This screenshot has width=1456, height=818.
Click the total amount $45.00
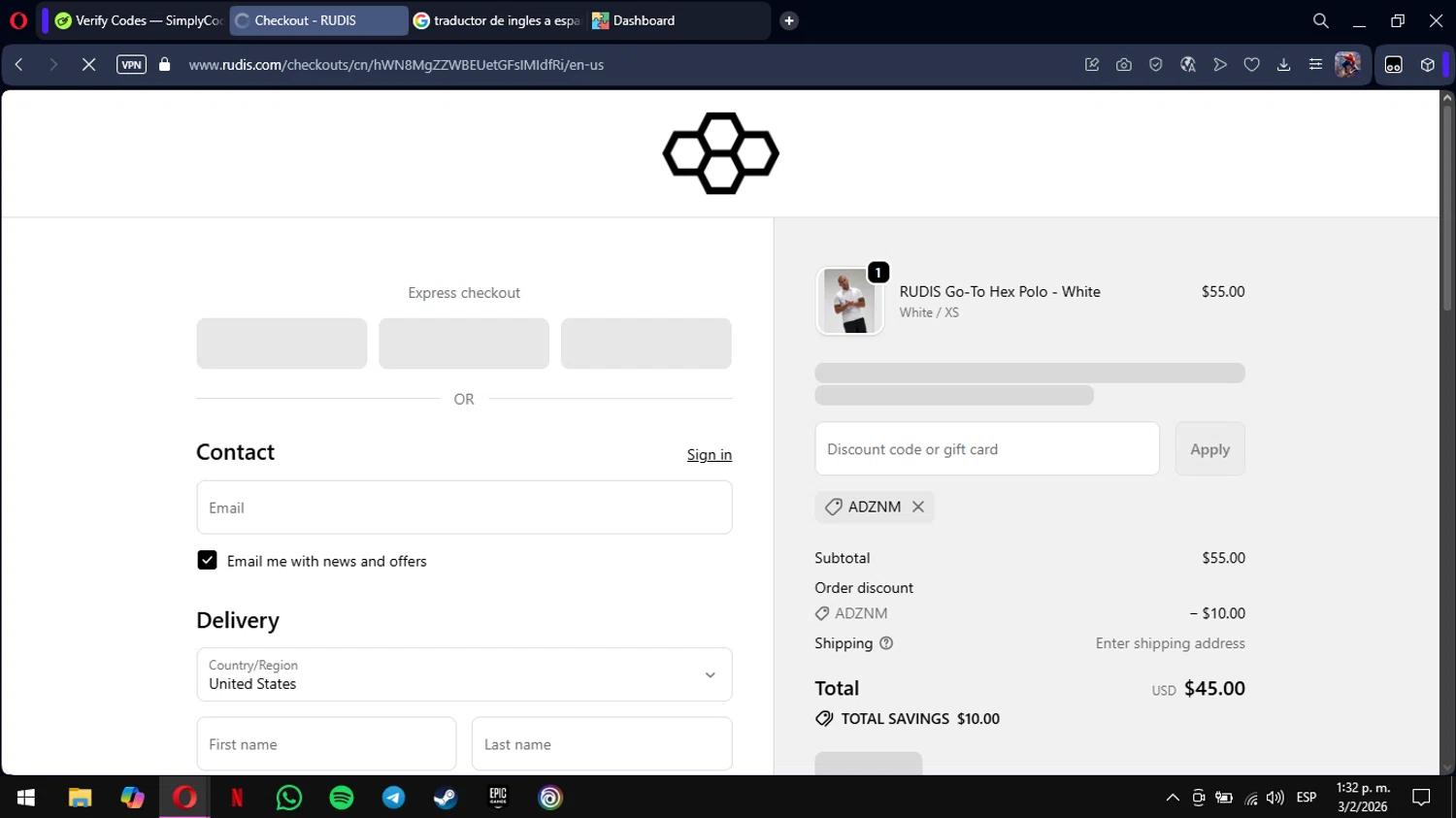tap(1214, 688)
